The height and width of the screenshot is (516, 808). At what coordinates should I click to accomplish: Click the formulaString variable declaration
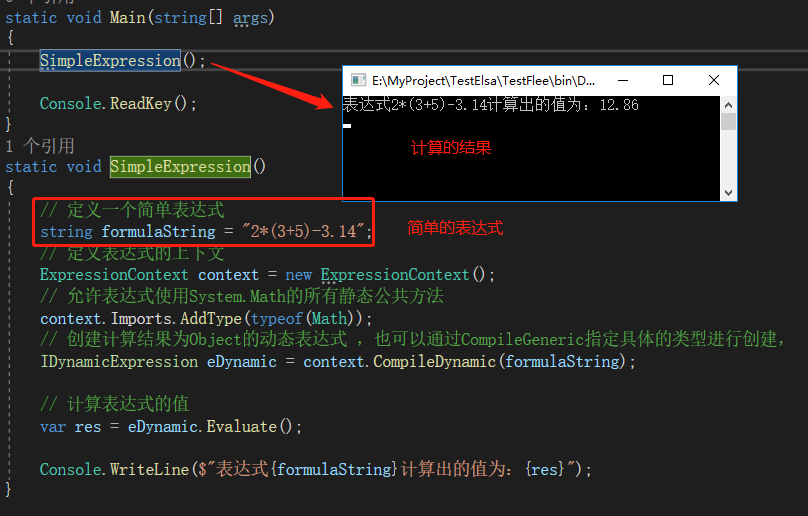(158, 231)
